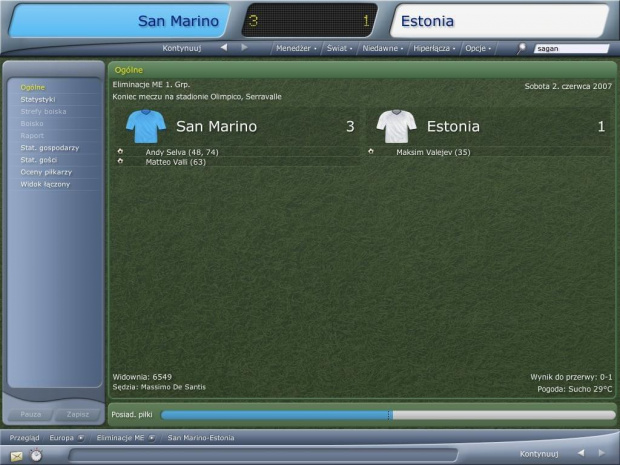This screenshot has width=620, height=465.
Task: Open the Świat menu
Action: tap(339, 48)
